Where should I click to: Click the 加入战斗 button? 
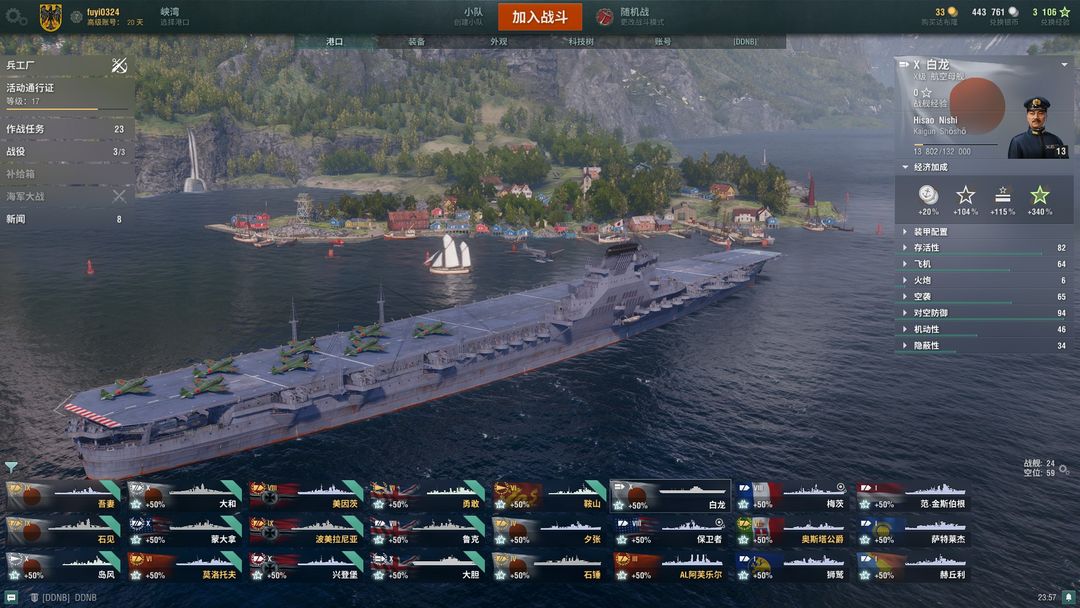pyautogui.click(x=539, y=17)
